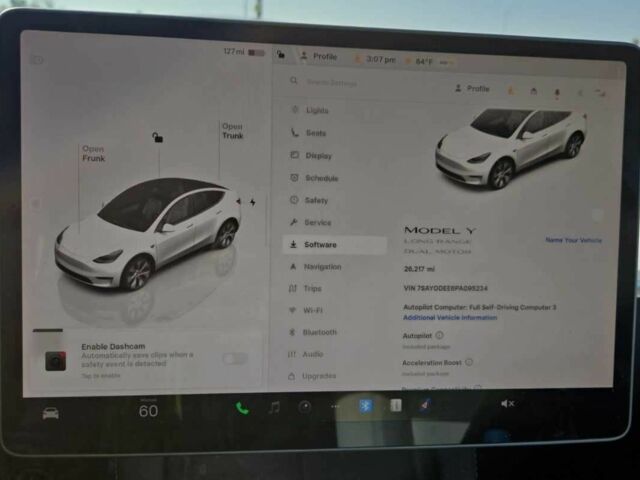The height and width of the screenshot is (480, 640).
Task: Open Additional Vehicle Information link
Action: click(x=450, y=318)
